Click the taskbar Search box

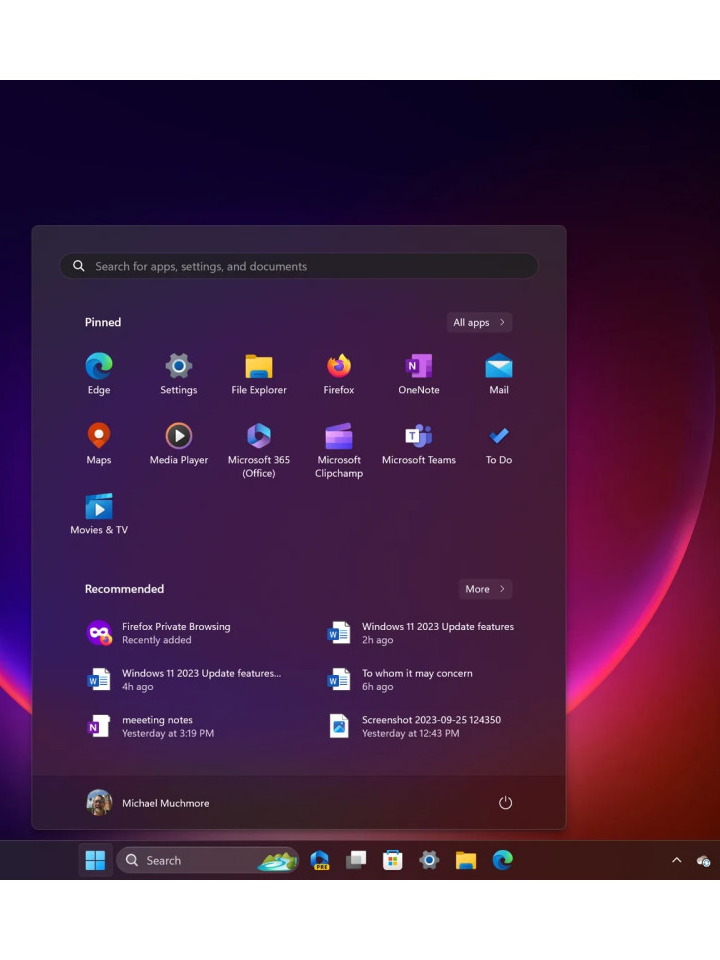click(207, 860)
